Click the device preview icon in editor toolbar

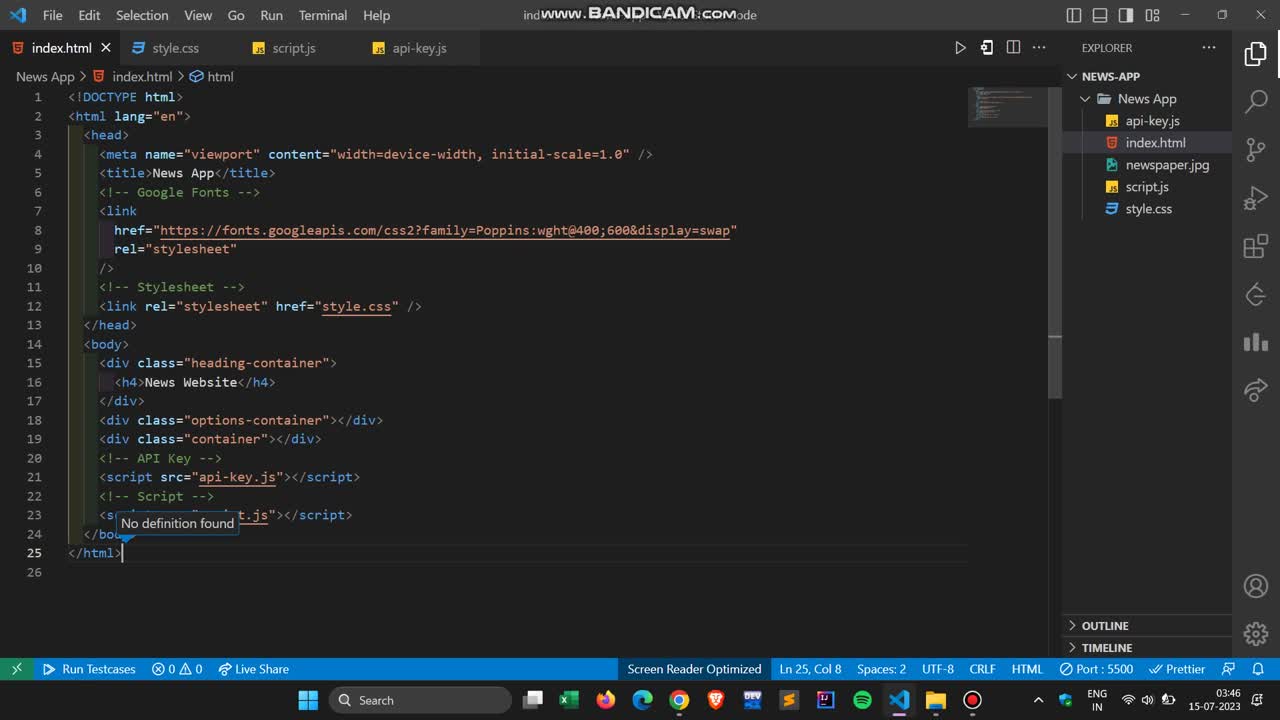[x=987, y=47]
